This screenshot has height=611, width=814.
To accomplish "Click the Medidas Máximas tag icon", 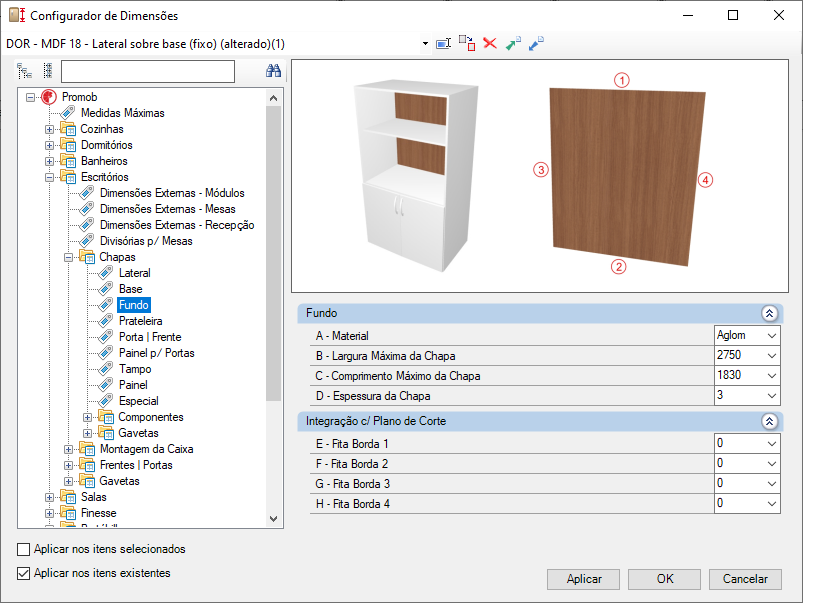I will [67, 113].
